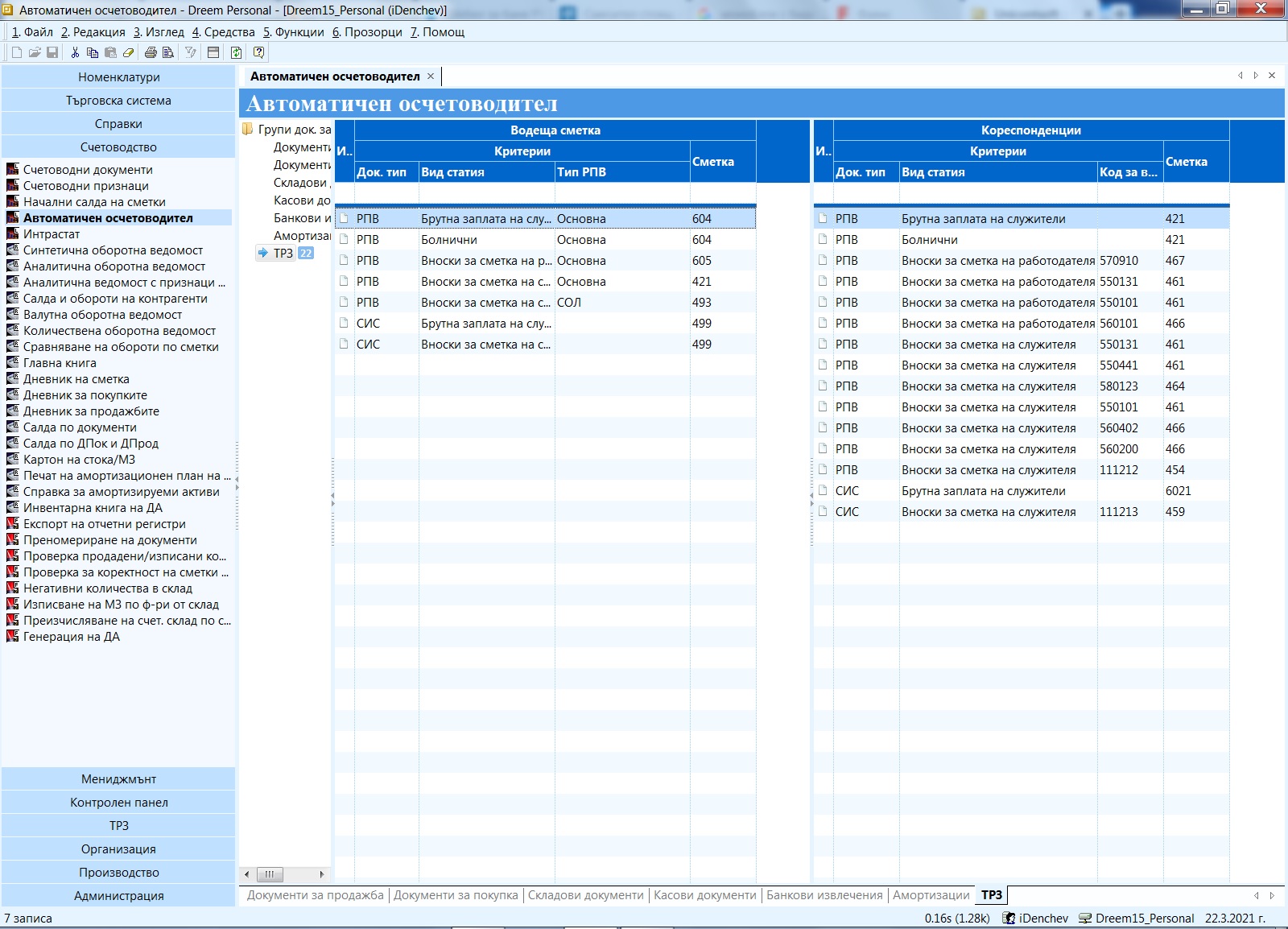The width and height of the screenshot is (1288, 929).
Task: Expand the Търговска система sidebar section
Action: pyautogui.click(x=118, y=101)
